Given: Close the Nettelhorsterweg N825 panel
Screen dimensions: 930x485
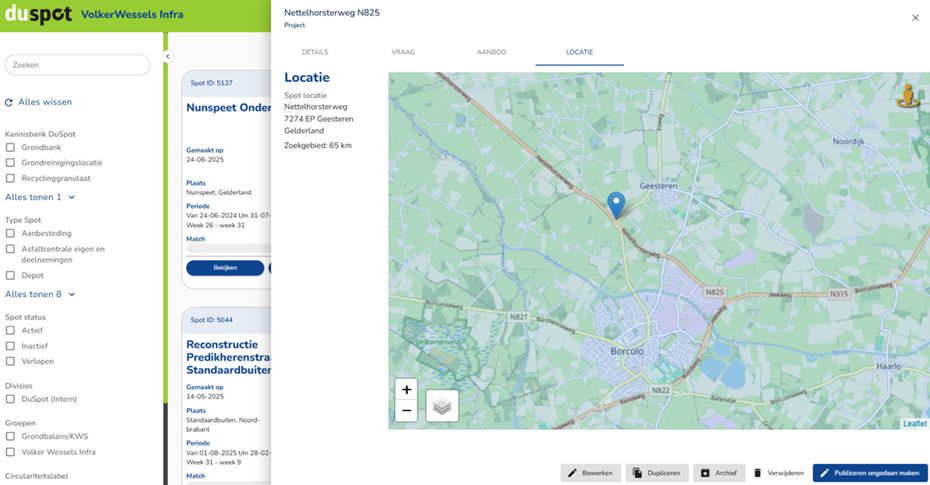Looking at the screenshot, I should coord(914,18).
